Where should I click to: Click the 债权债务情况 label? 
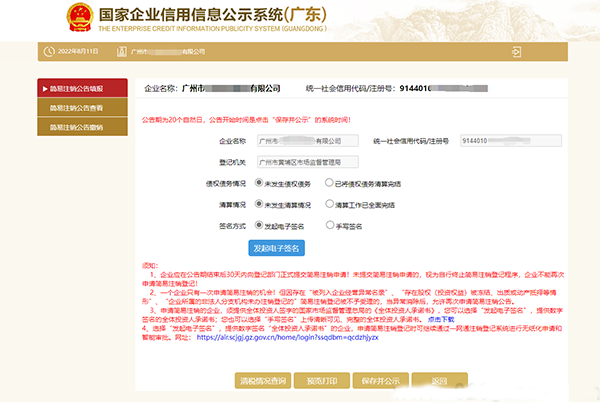click(x=226, y=184)
